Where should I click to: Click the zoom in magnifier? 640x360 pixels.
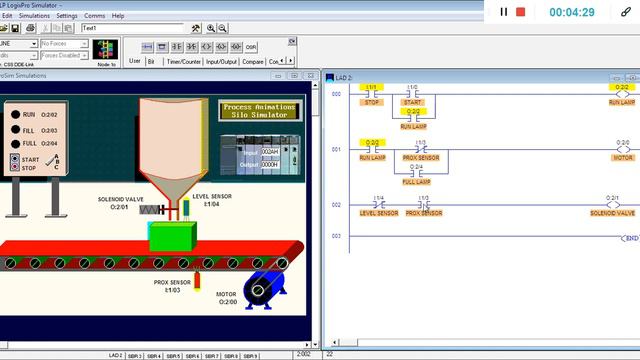[x=211, y=28]
